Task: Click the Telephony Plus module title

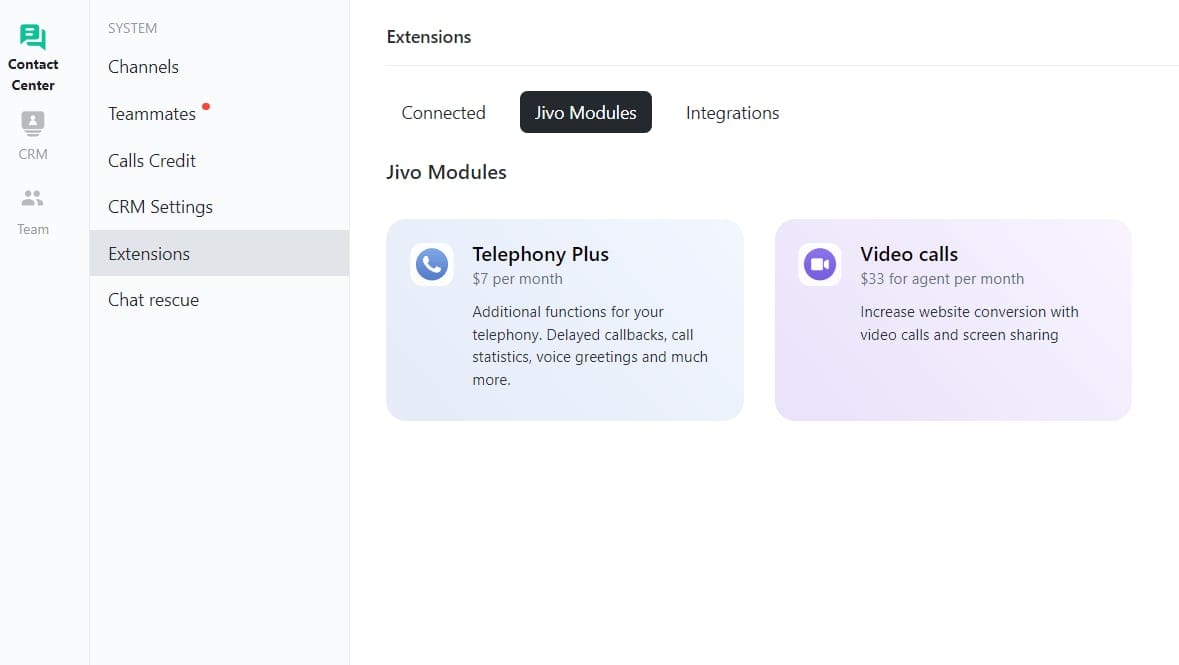Action: [x=540, y=254]
